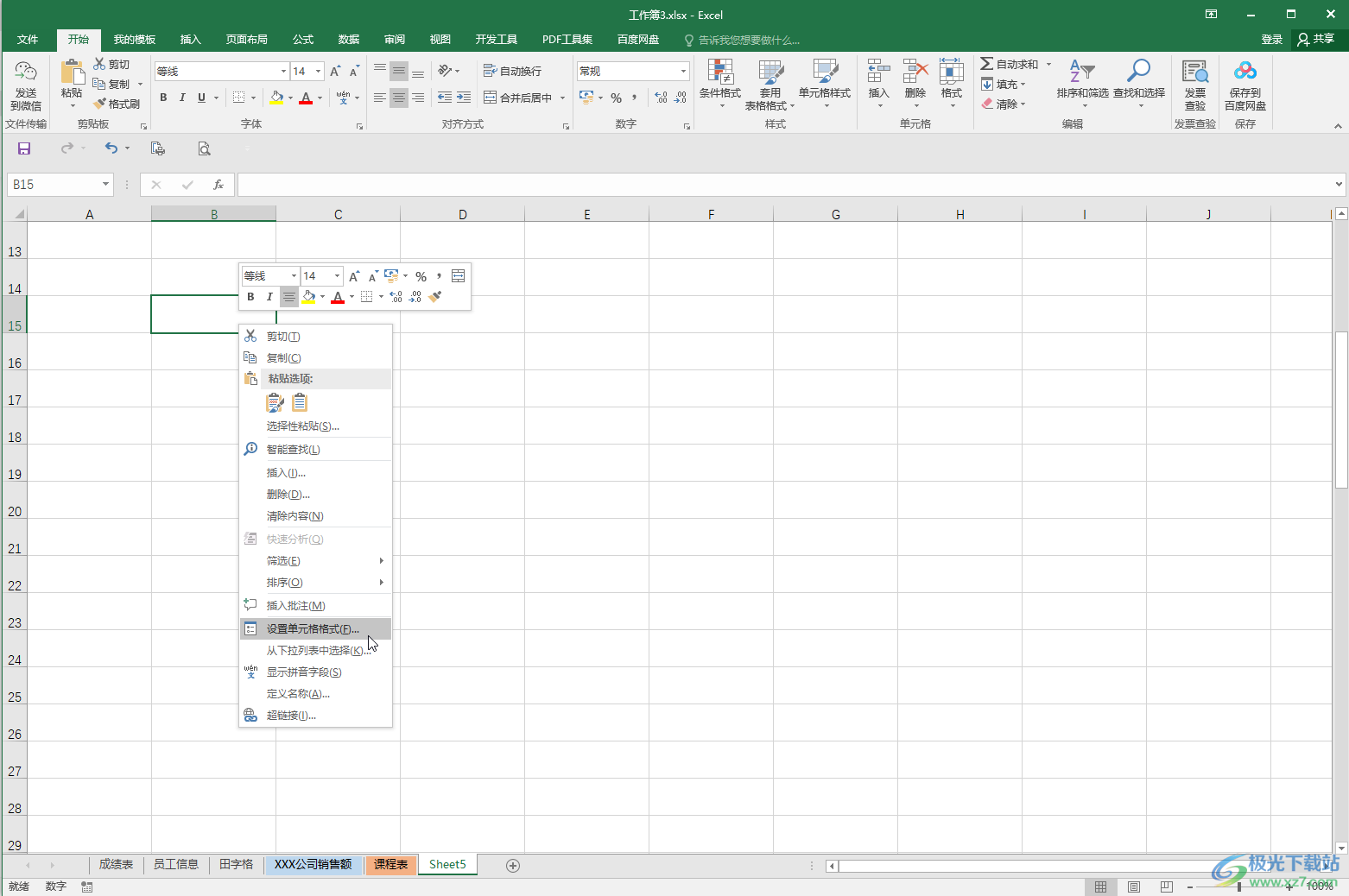
Task: Click the Delete cells icon in the ribbon
Action: (915, 72)
